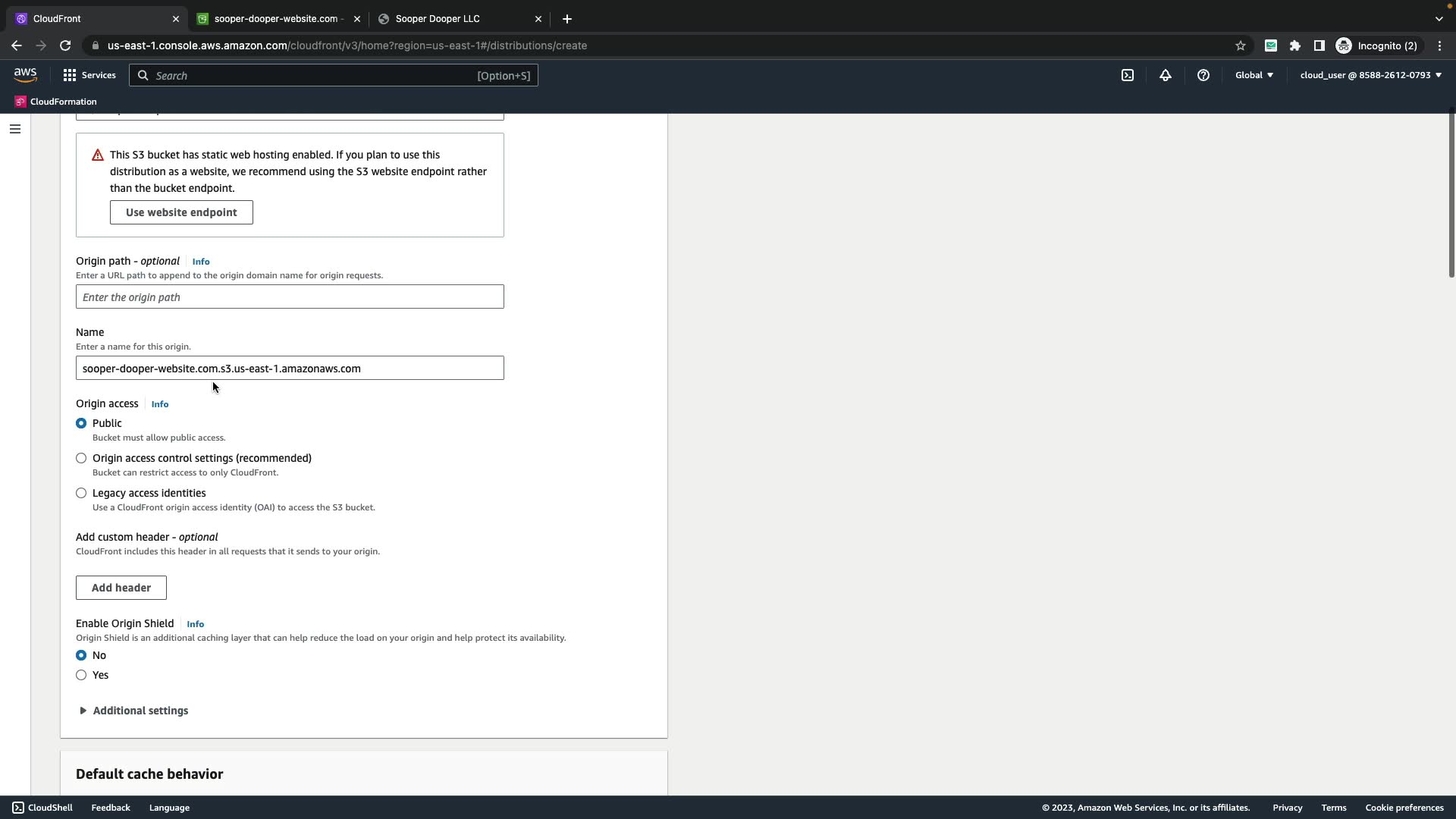This screenshot has height=819, width=1456.
Task: Open the help question mark icon
Action: (1203, 75)
